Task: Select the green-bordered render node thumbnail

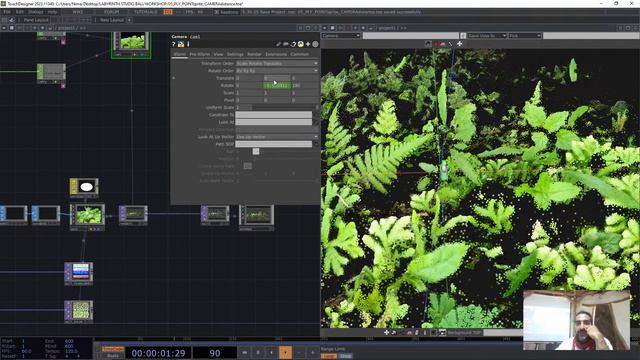Action: 131,43
